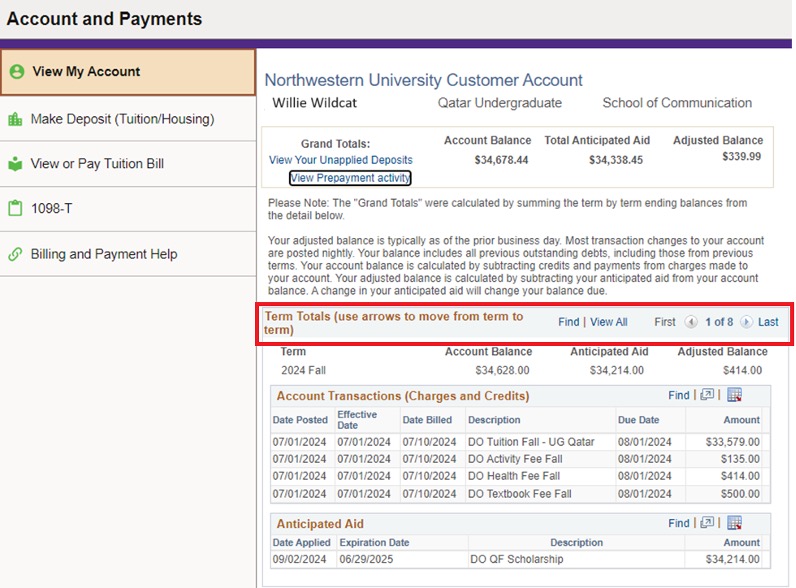The image size is (796, 588).
Task: Show next term with right arrow
Action: coord(746,322)
